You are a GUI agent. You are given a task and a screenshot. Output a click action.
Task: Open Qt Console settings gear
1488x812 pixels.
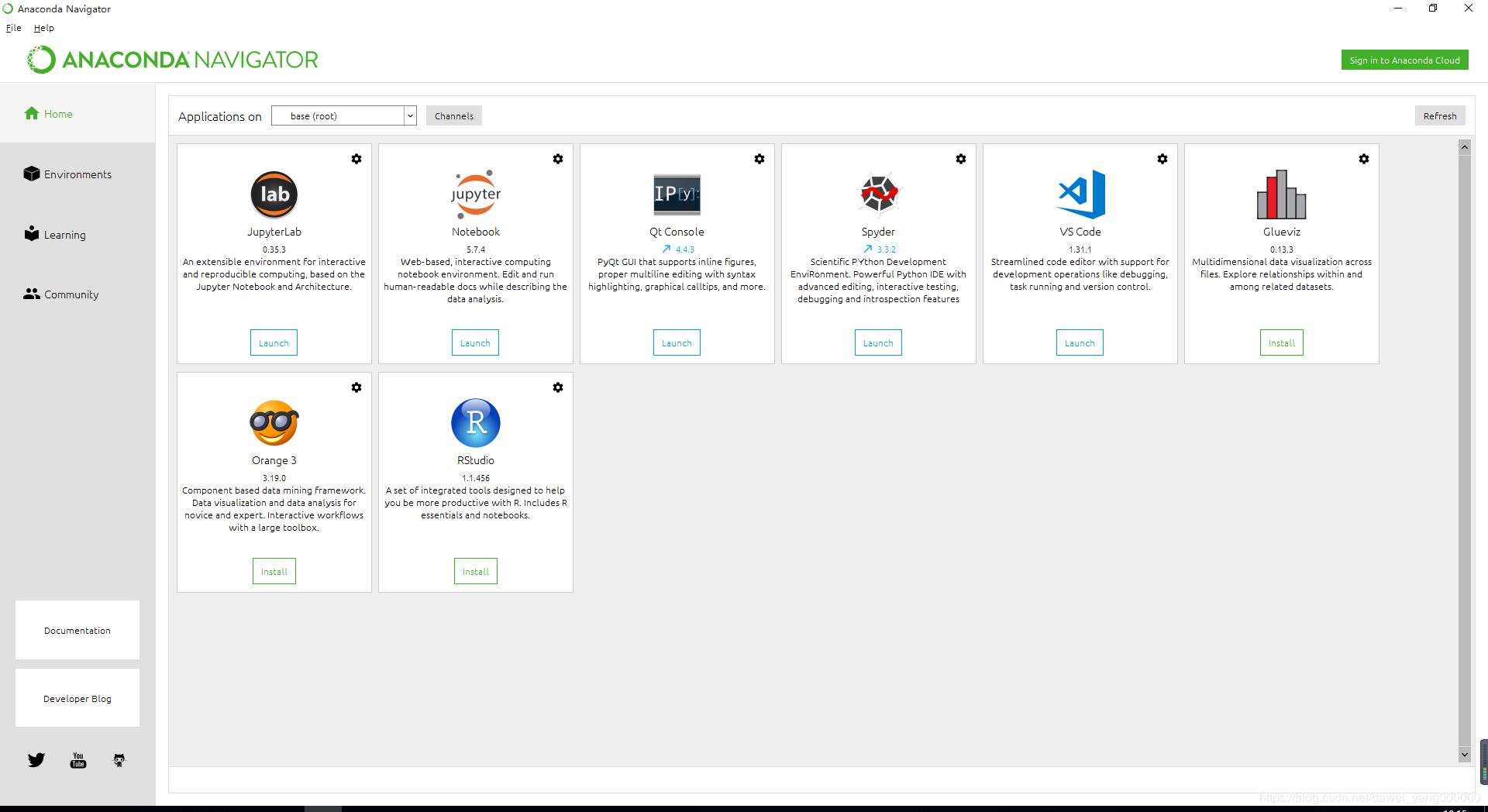click(759, 159)
